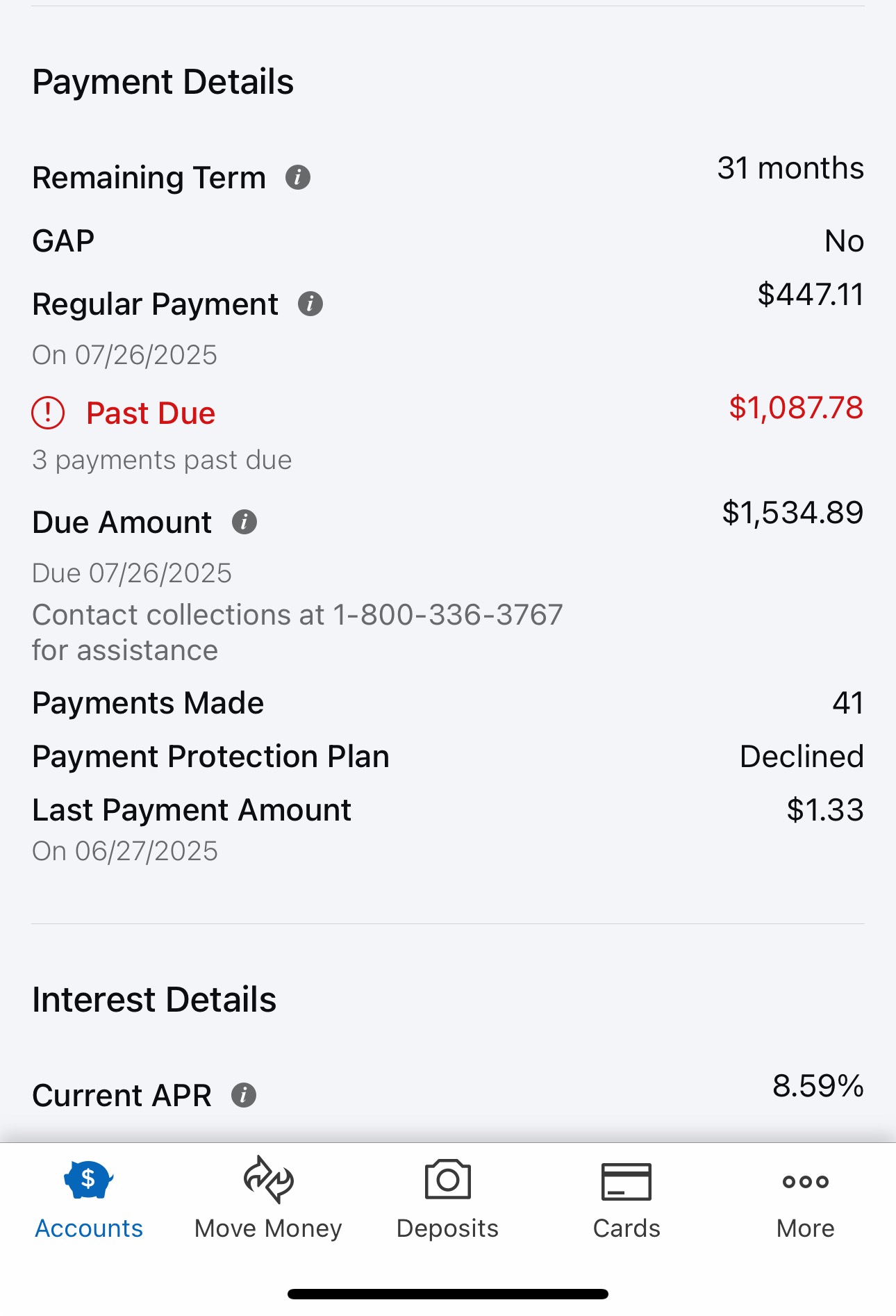This screenshot has width=896, height=1316.
Task: Switch to the Move Money tab label
Action: [x=268, y=1228]
